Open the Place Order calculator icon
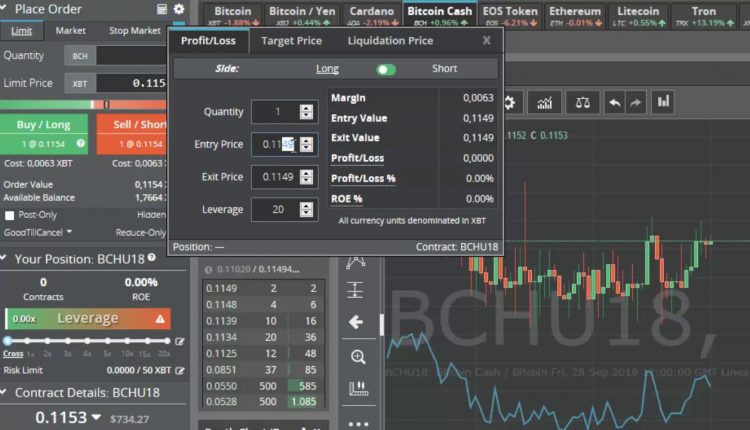Screen dimensions: 750x430 162,9
